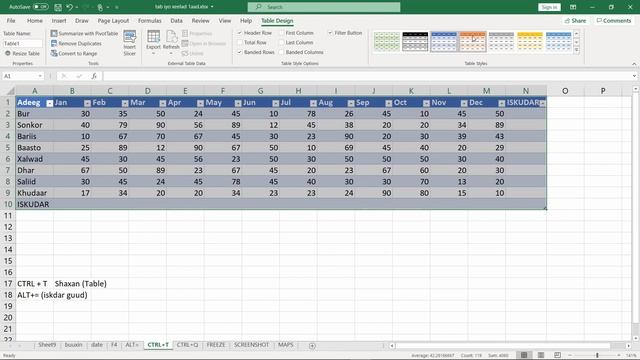Click the horizontal scrollbar track
This screenshot has width=640, height=360.
[x=510, y=346]
